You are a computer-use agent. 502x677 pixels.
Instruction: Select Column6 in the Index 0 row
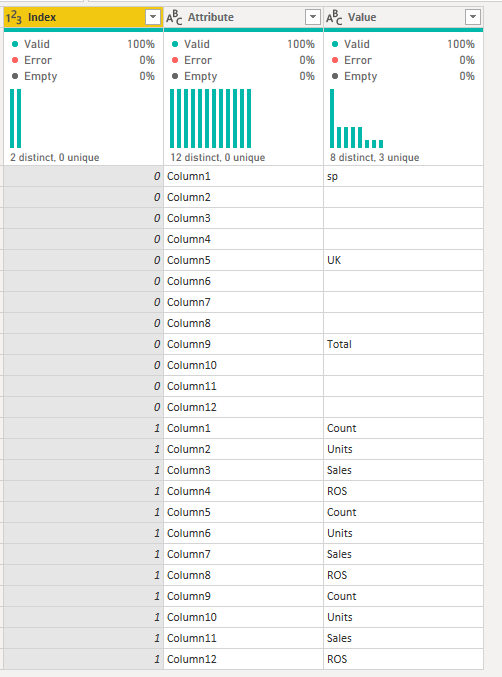click(x=243, y=281)
